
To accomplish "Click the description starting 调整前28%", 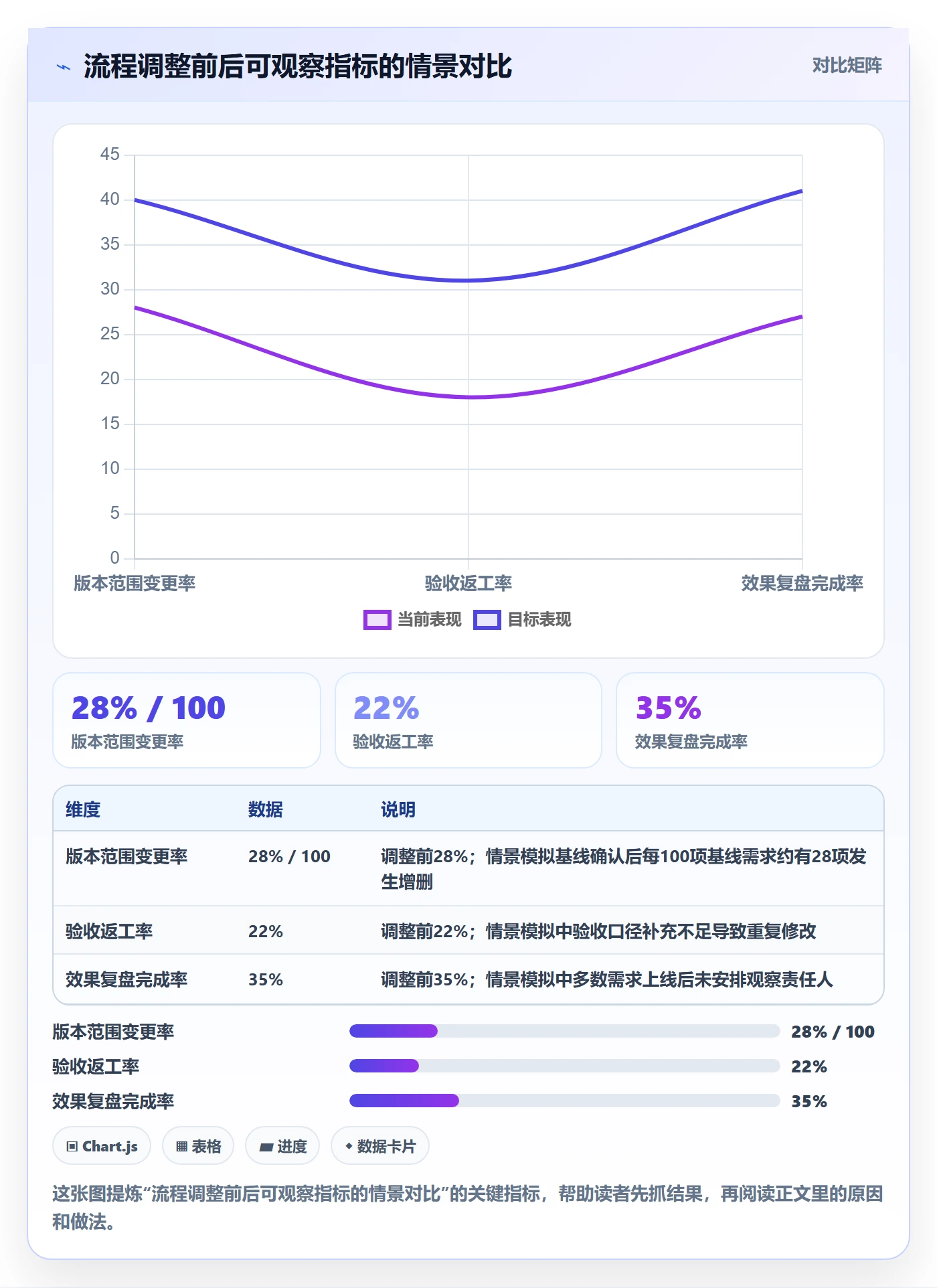I will tap(624, 869).
